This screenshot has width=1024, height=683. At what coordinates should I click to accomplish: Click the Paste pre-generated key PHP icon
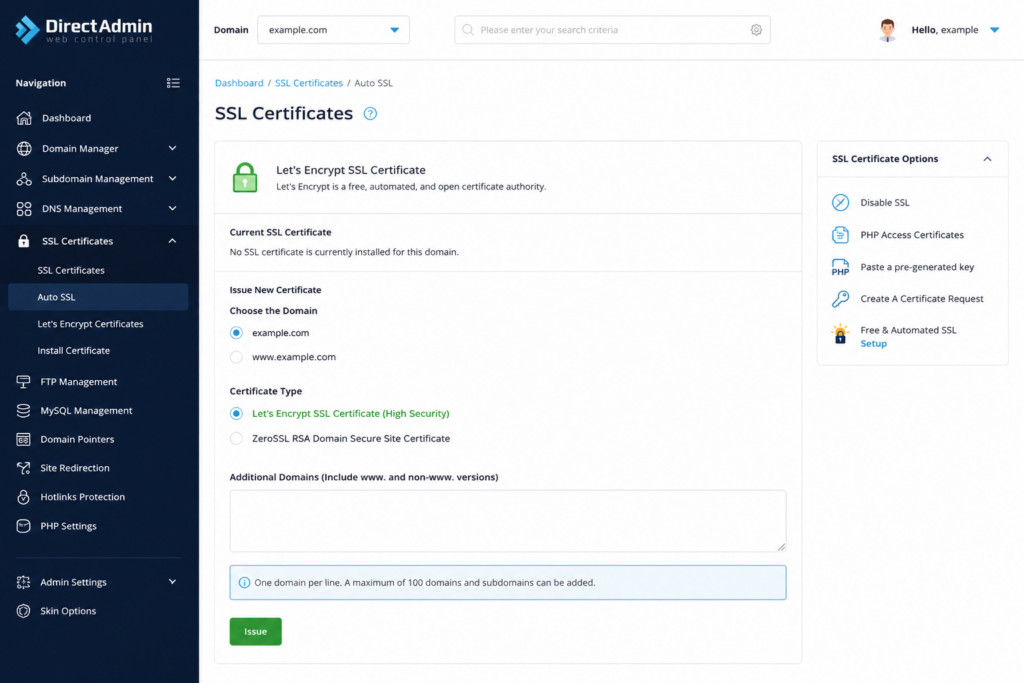[840, 266]
